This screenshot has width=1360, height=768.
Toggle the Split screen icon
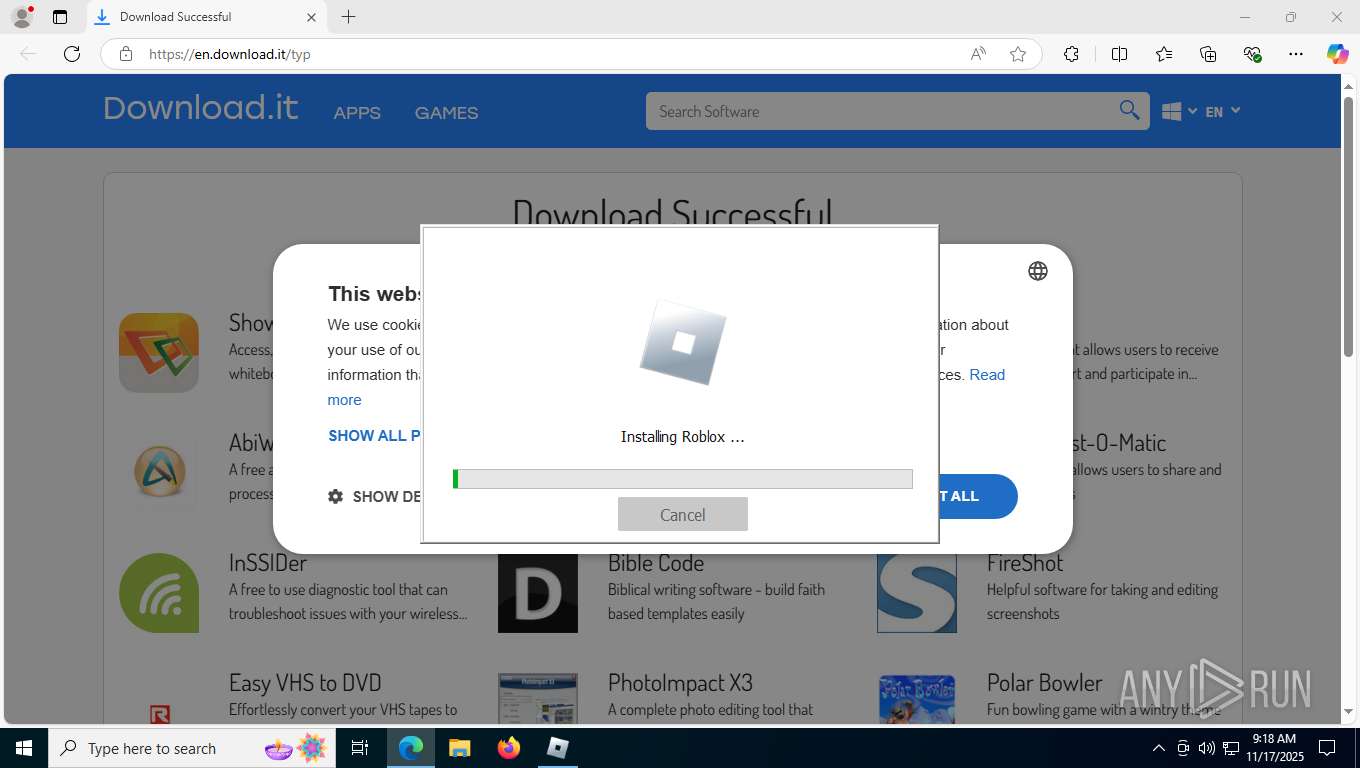tap(1119, 54)
